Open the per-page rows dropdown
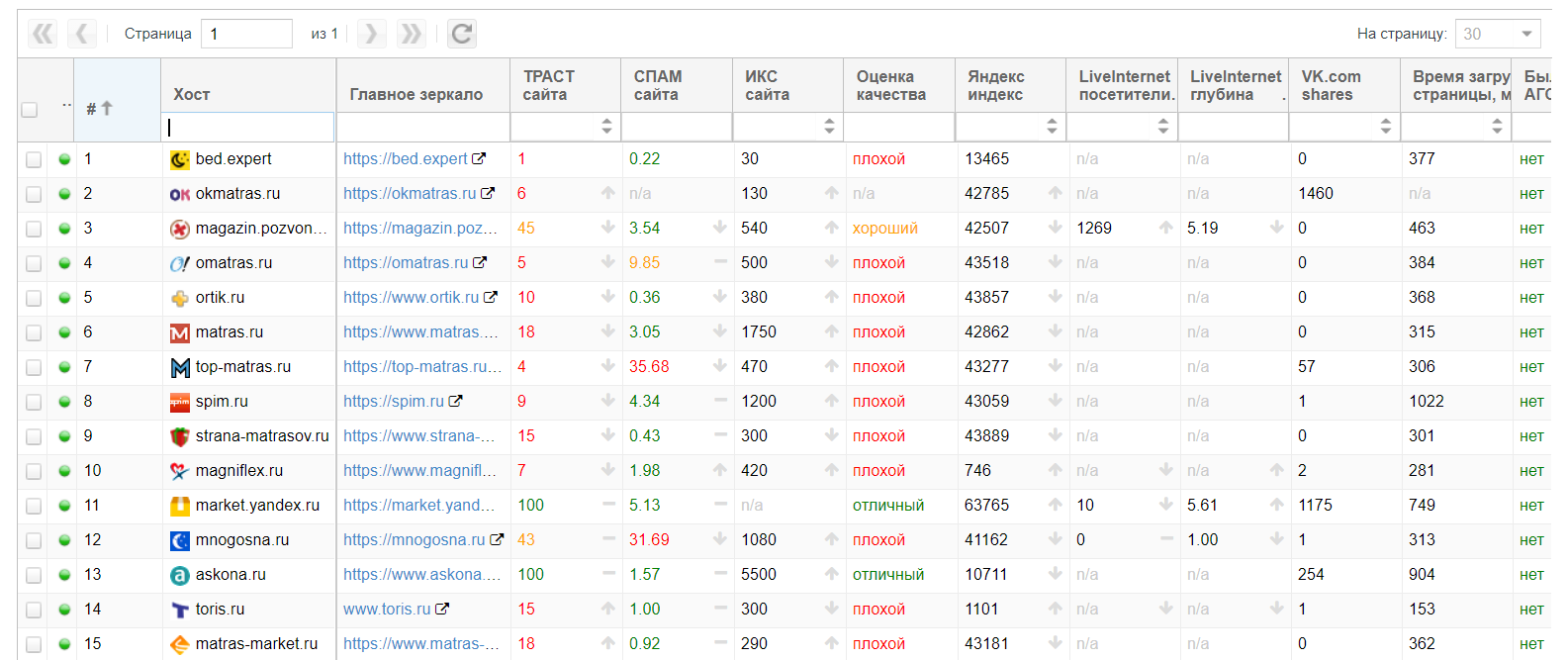Viewport: 1568px width, 660px height. (x=1498, y=34)
